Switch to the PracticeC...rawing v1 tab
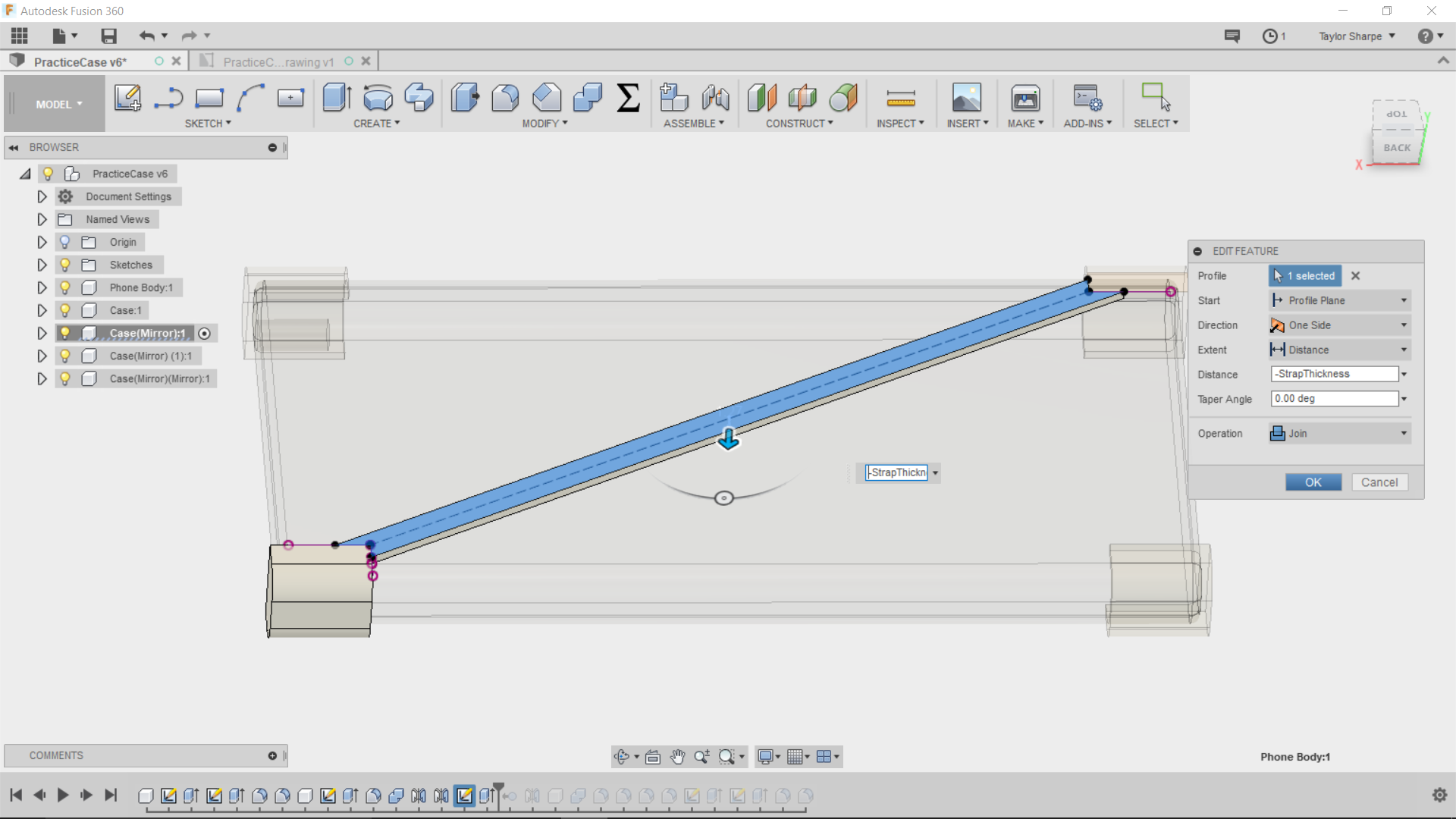The width and height of the screenshot is (1456, 819). pyautogui.click(x=278, y=61)
